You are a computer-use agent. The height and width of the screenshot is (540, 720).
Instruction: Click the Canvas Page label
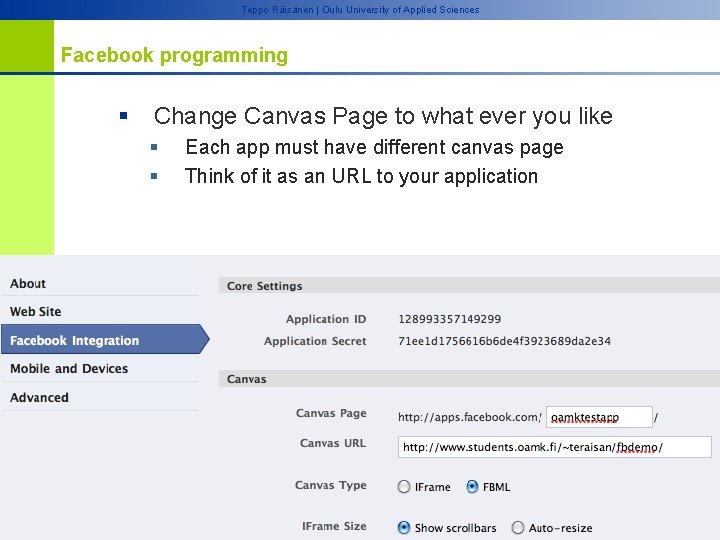(x=331, y=413)
